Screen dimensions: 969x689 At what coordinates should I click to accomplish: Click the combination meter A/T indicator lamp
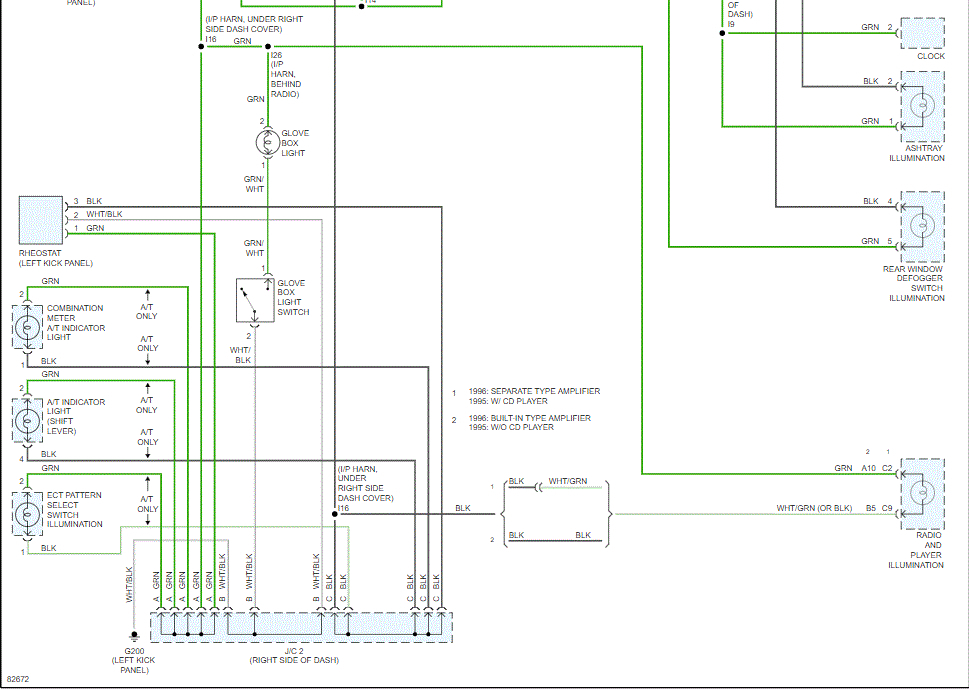tap(27, 326)
